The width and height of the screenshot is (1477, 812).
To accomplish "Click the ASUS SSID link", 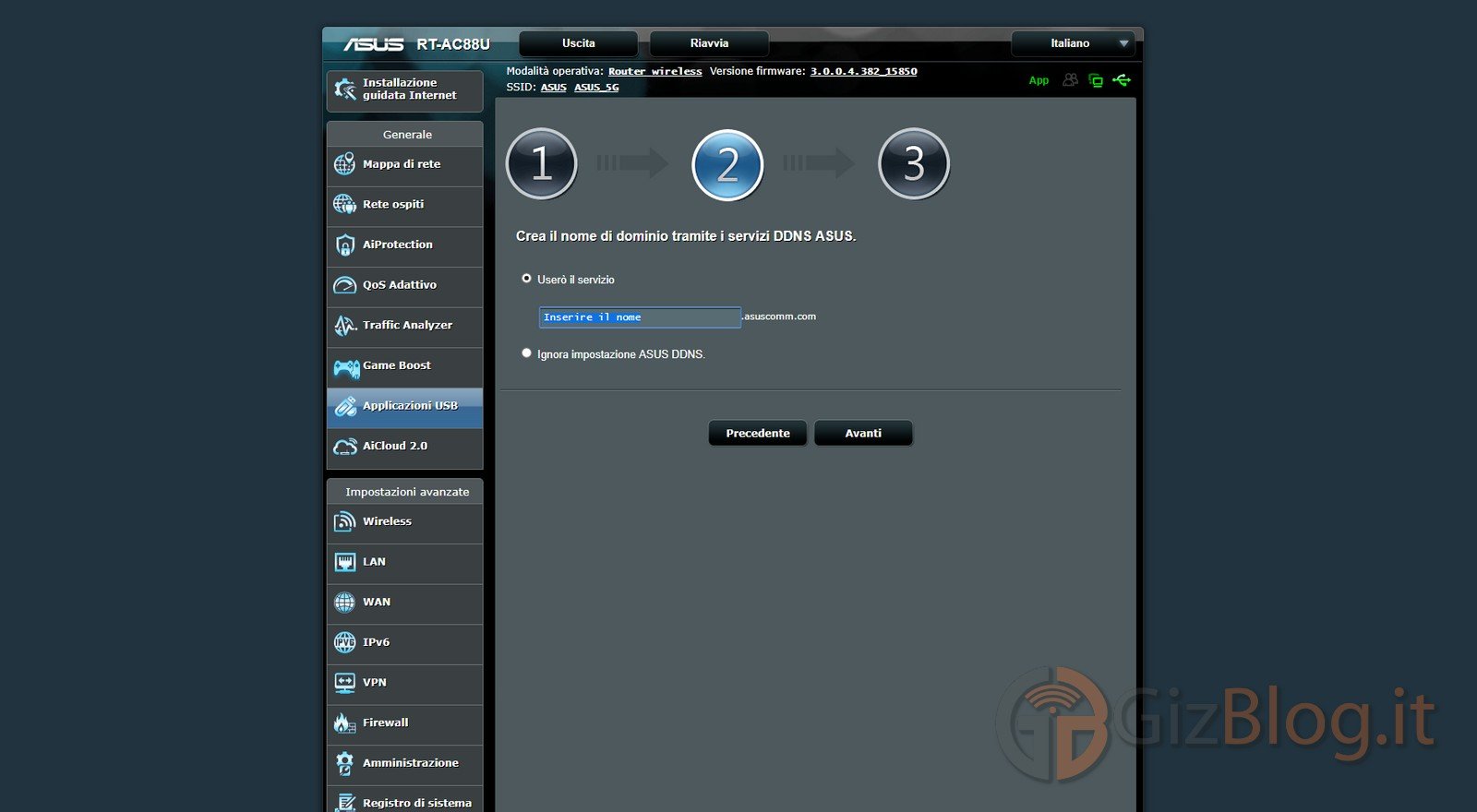I will click(x=553, y=88).
